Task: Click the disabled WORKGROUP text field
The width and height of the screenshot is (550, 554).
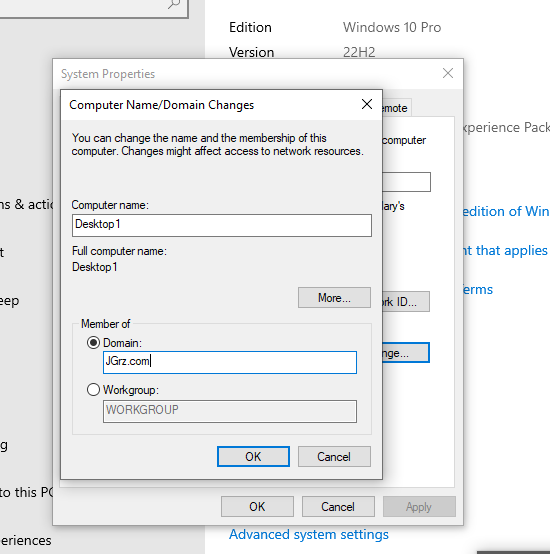Action: click(x=230, y=411)
